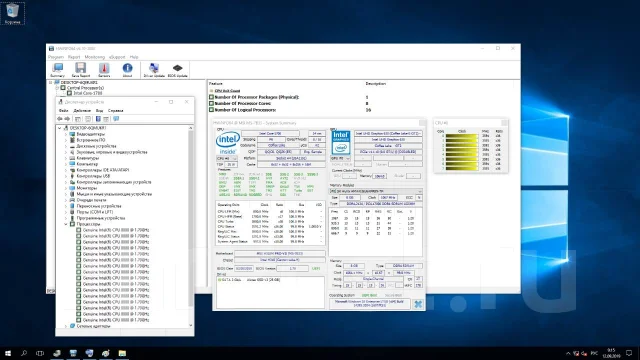Click the BIOS Update chip icon
The width and height of the screenshot is (640, 360).
[x=178, y=70]
